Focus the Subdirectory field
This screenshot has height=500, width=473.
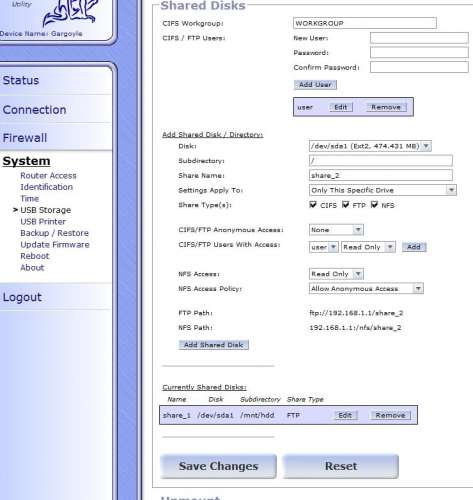(x=381, y=161)
